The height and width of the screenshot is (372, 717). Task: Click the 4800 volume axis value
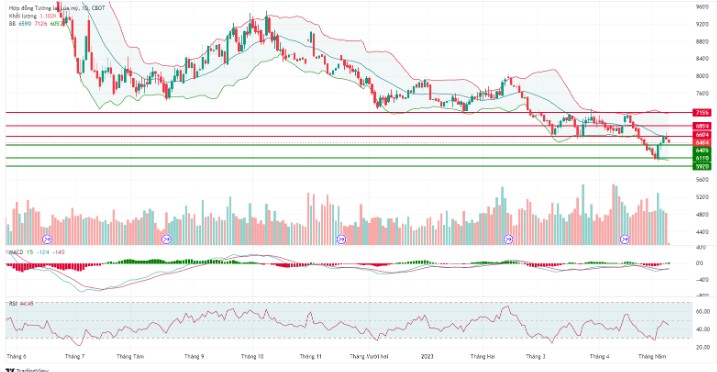click(x=702, y=215)
